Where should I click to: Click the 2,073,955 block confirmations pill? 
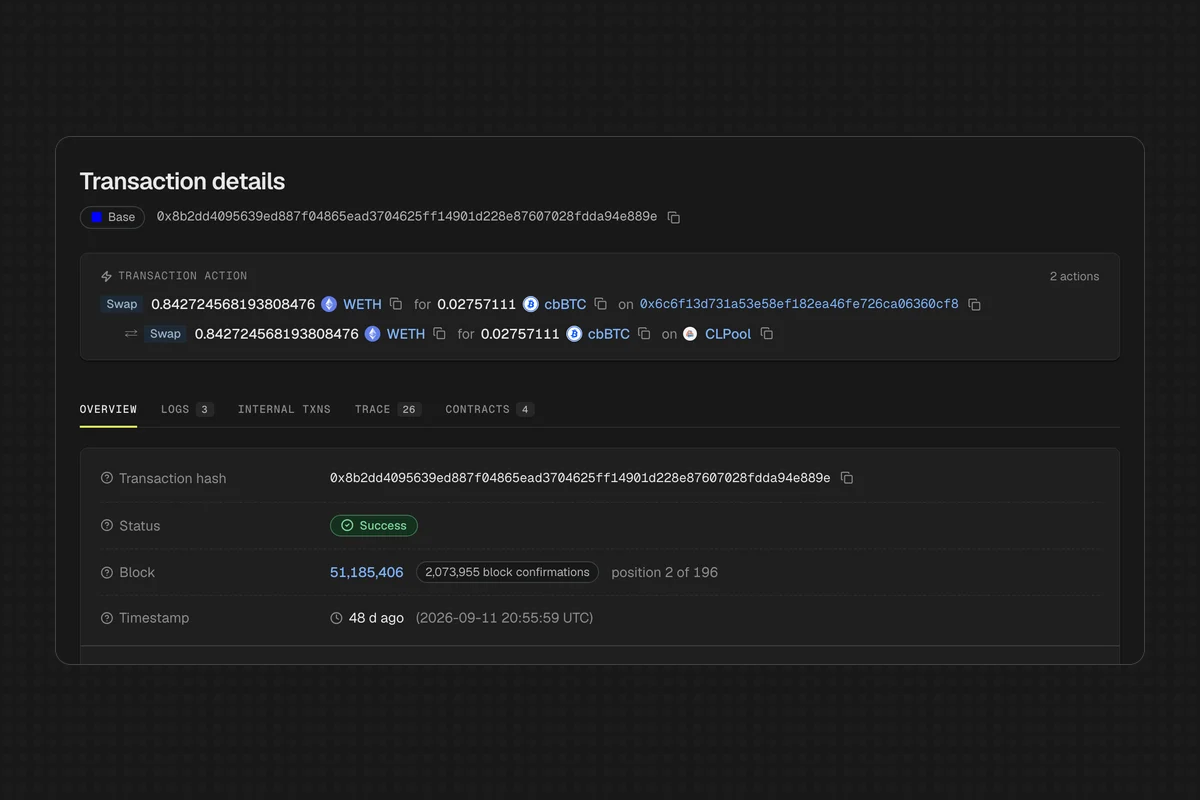(508, 572)
